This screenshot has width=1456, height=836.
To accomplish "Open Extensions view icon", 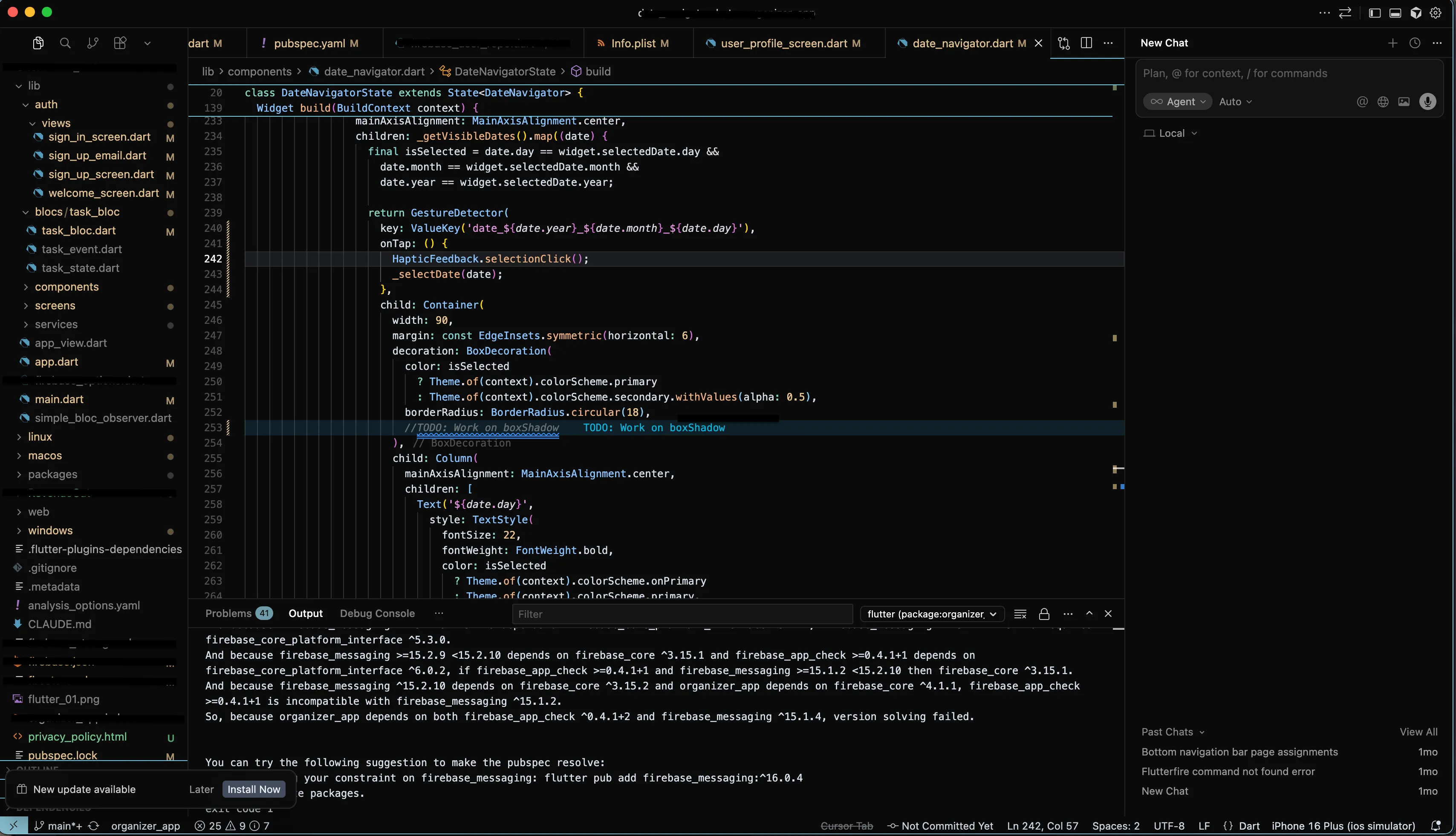I will (x=119, y=43).
